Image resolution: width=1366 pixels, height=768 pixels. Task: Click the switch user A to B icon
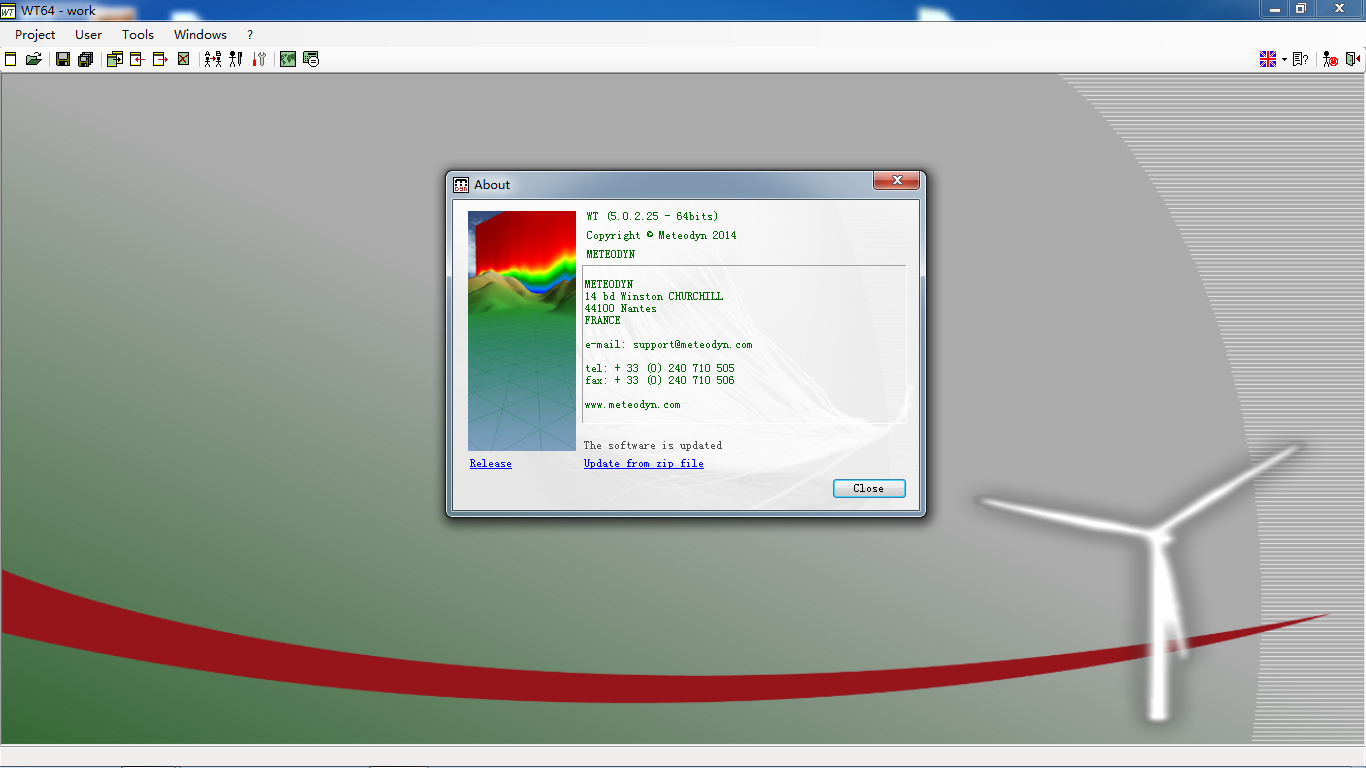[x=213, y=59]
